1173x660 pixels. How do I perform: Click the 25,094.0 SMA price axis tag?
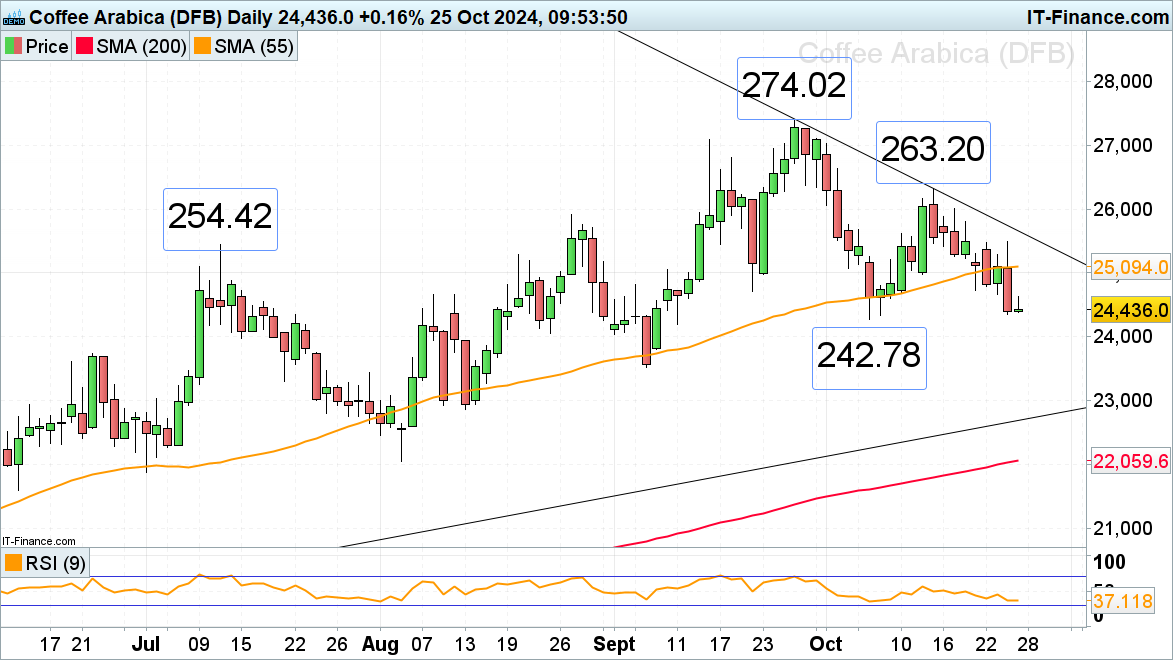pos(1131,268)
